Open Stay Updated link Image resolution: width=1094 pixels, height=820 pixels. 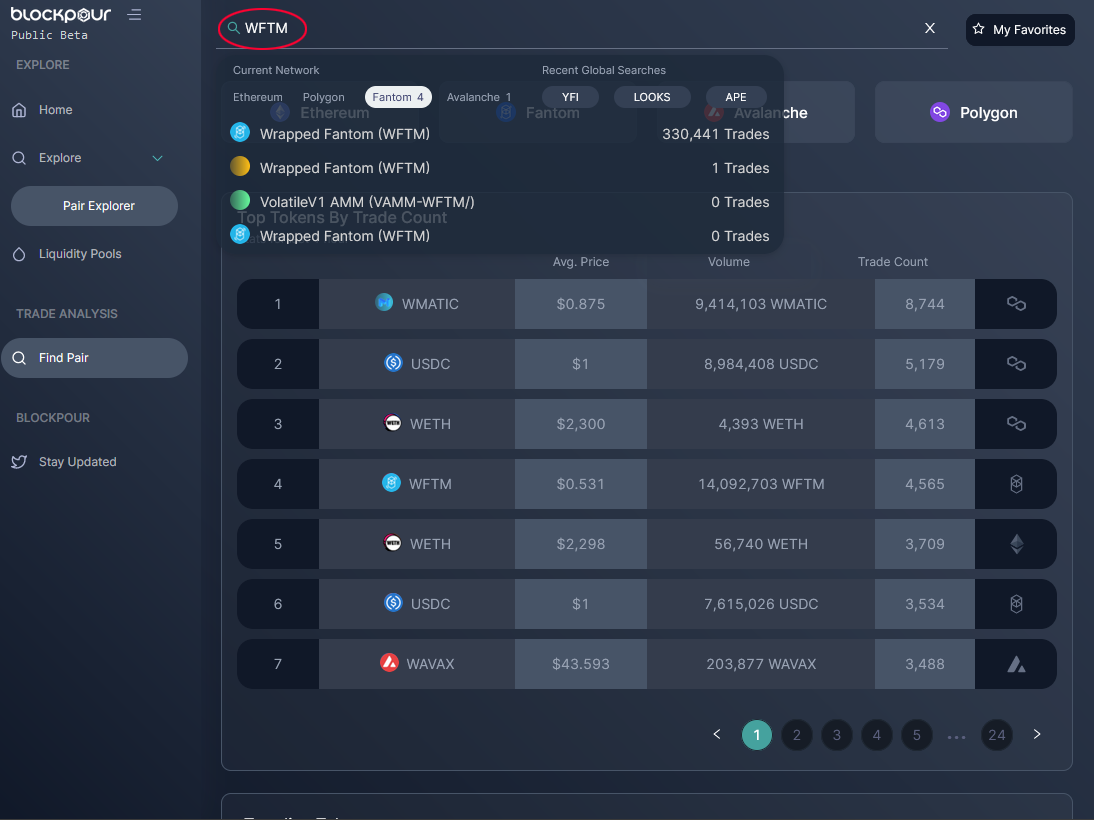77,462
